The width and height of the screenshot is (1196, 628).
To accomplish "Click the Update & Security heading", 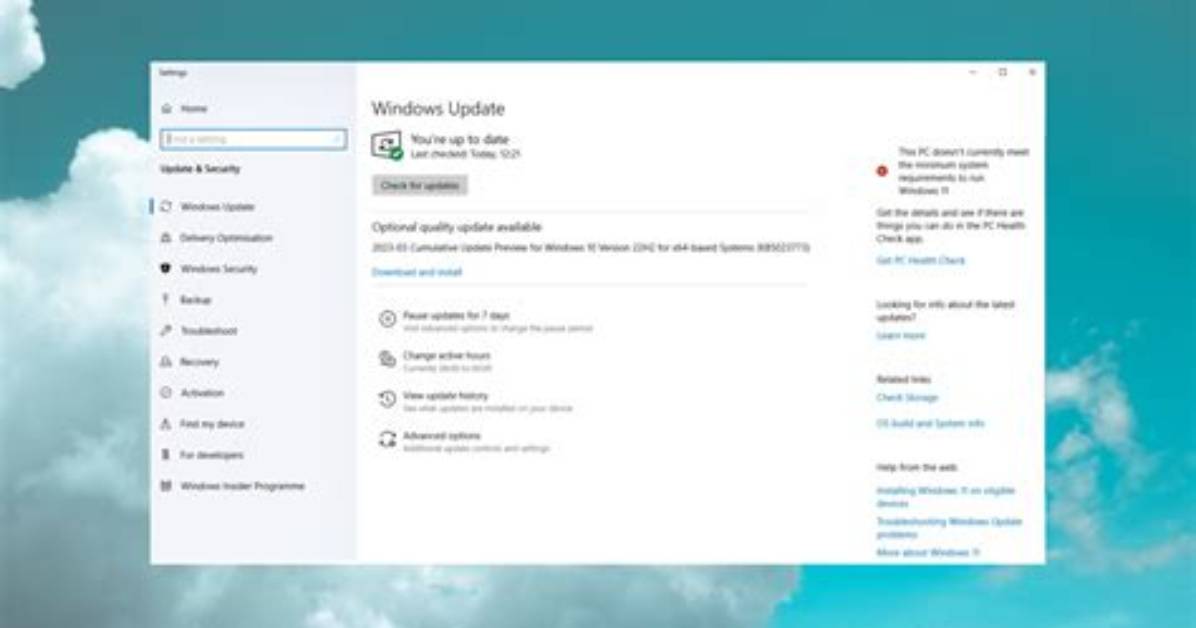I will click(200, 169).
